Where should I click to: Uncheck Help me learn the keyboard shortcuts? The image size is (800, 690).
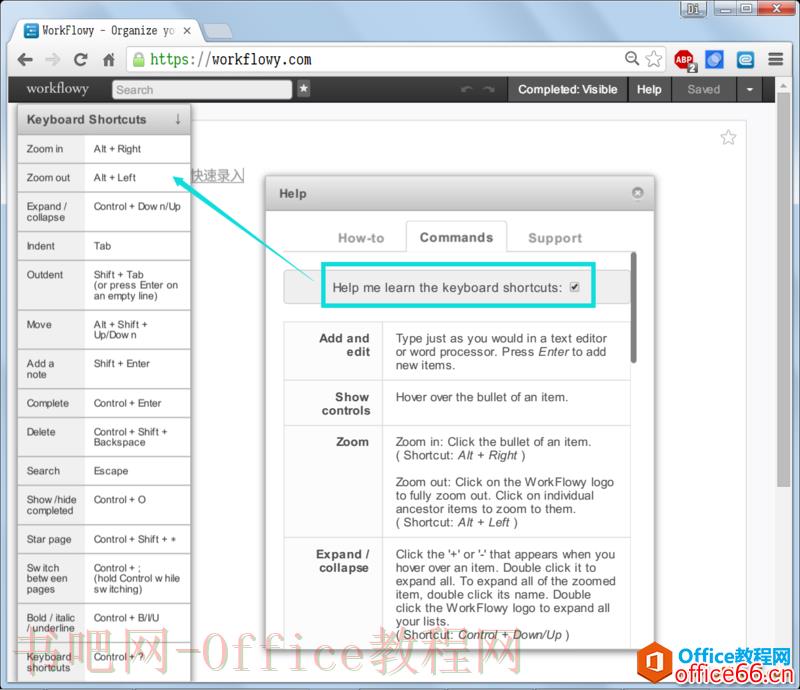pyautogui.click(x=574, y=287)
